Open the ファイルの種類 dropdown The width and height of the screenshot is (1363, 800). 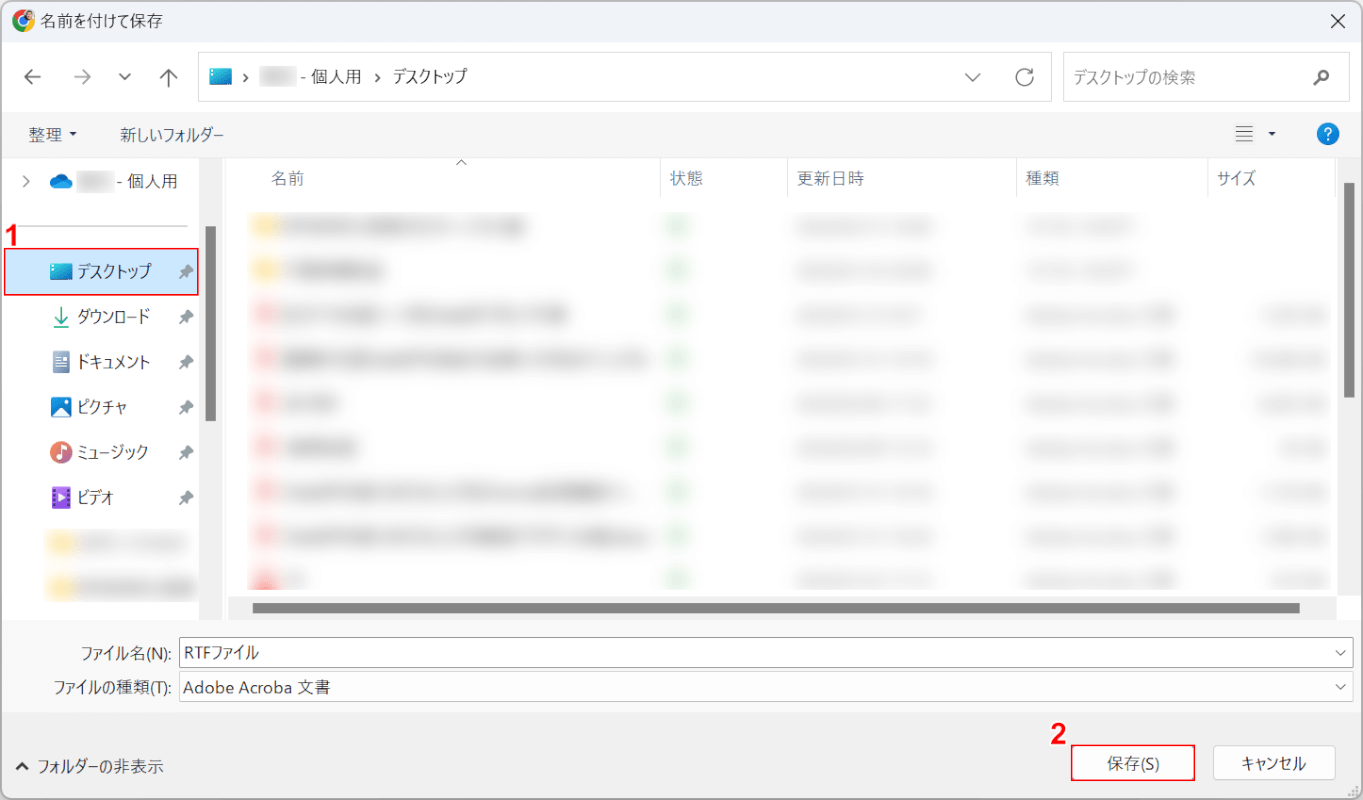coord(766,687)
